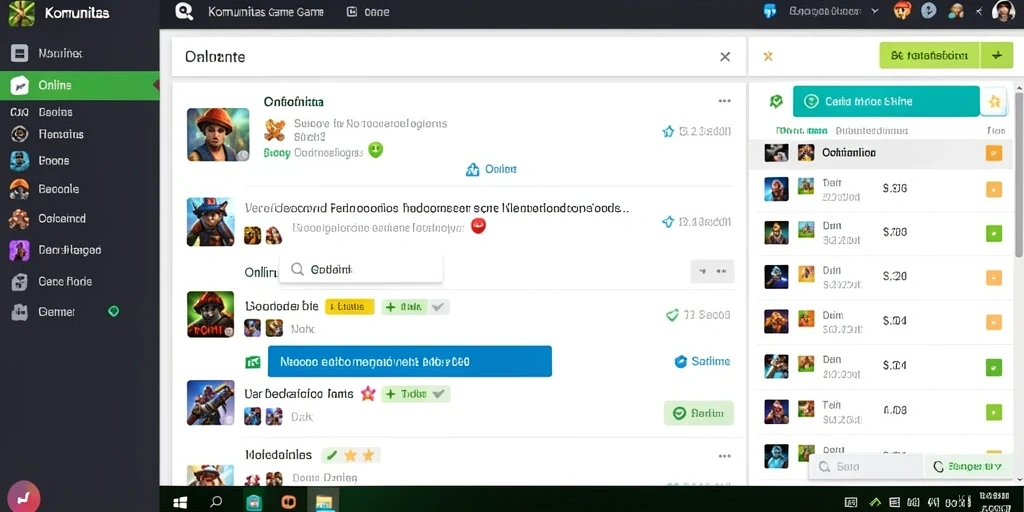
Task: Click the green smiley icon in first post
Action: coord(376,150)
